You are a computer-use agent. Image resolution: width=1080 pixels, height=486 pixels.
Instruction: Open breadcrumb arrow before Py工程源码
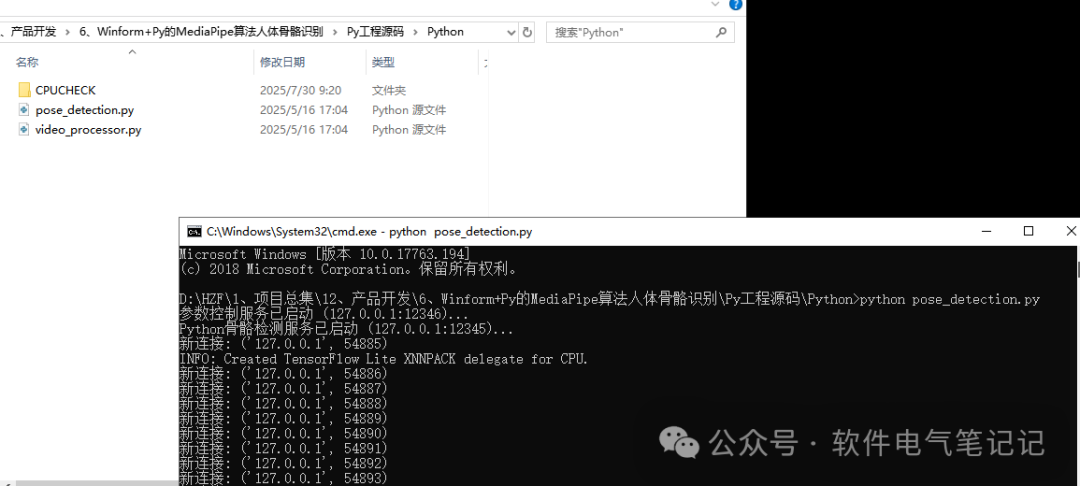click(x=335, y=32)
